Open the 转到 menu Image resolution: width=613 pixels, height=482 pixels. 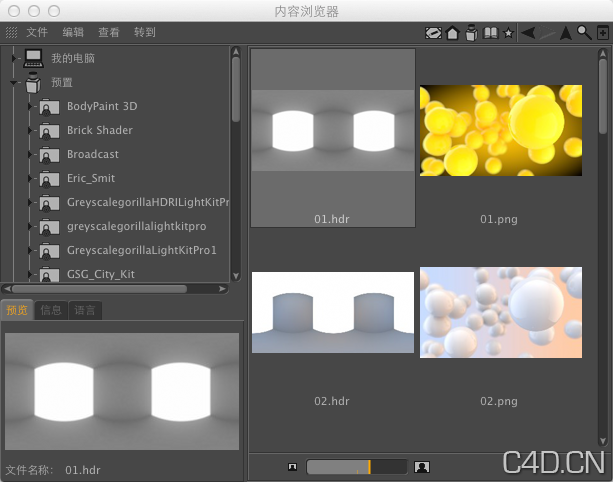click(x=145, y=32)
